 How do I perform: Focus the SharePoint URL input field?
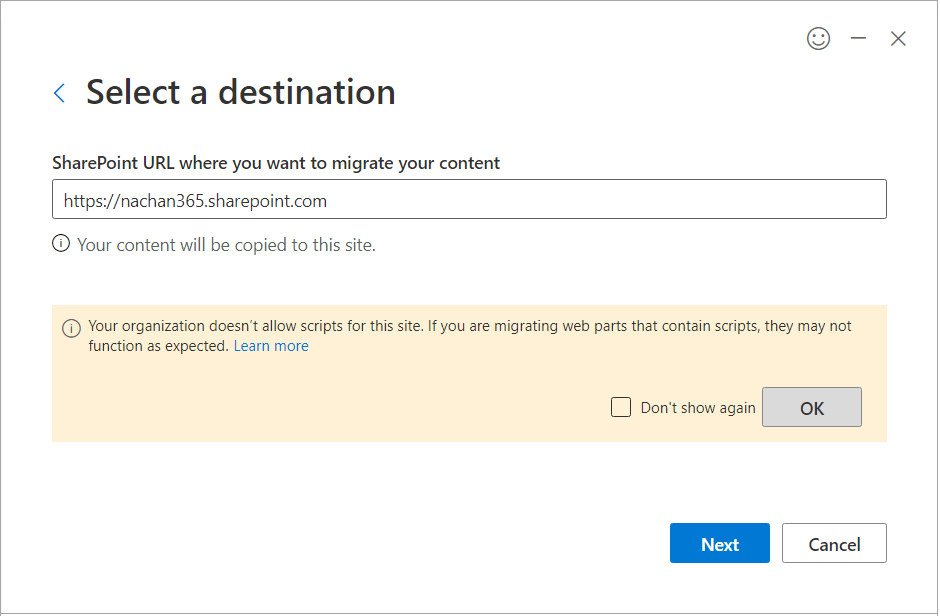(x=600, y=200)
